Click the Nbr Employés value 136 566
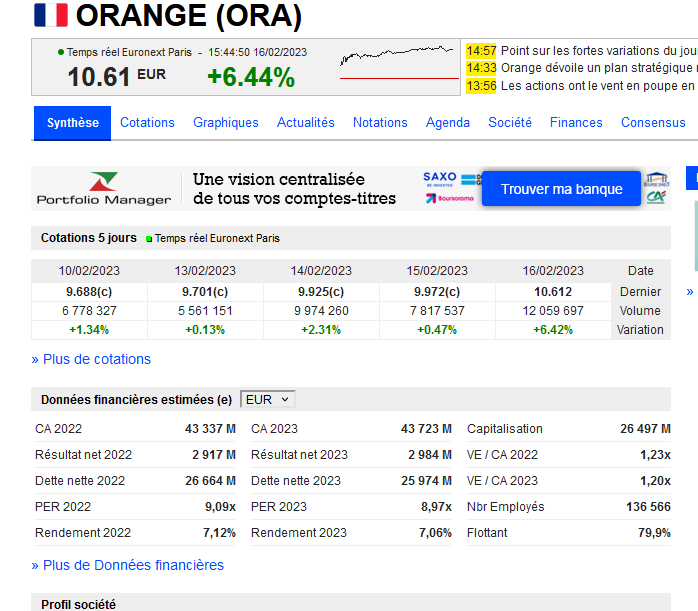Image resolution: width=698 pixels, height=611 pixels. (648, 507)
